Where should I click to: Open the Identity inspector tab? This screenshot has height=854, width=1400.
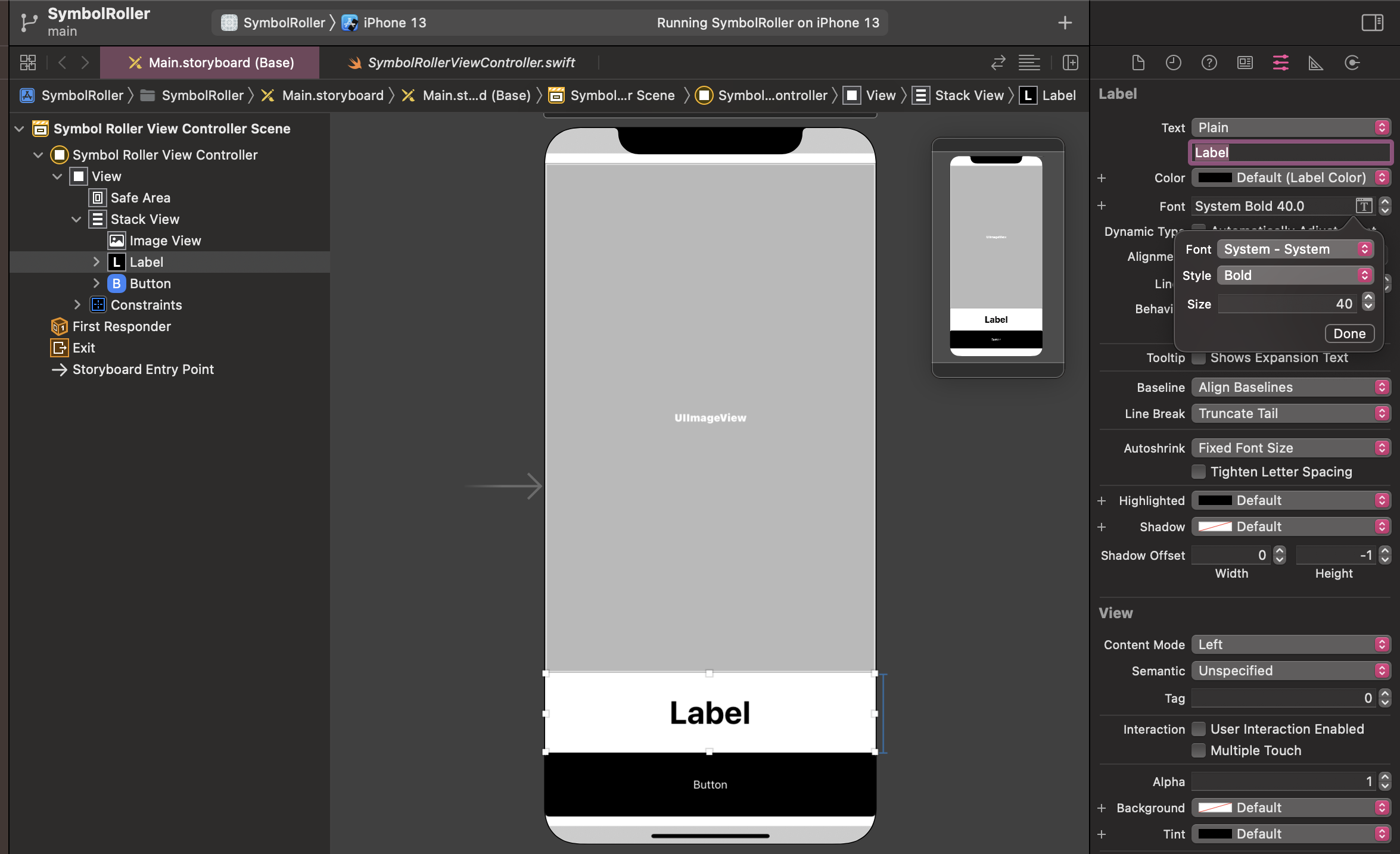[x=1245, y=63]
